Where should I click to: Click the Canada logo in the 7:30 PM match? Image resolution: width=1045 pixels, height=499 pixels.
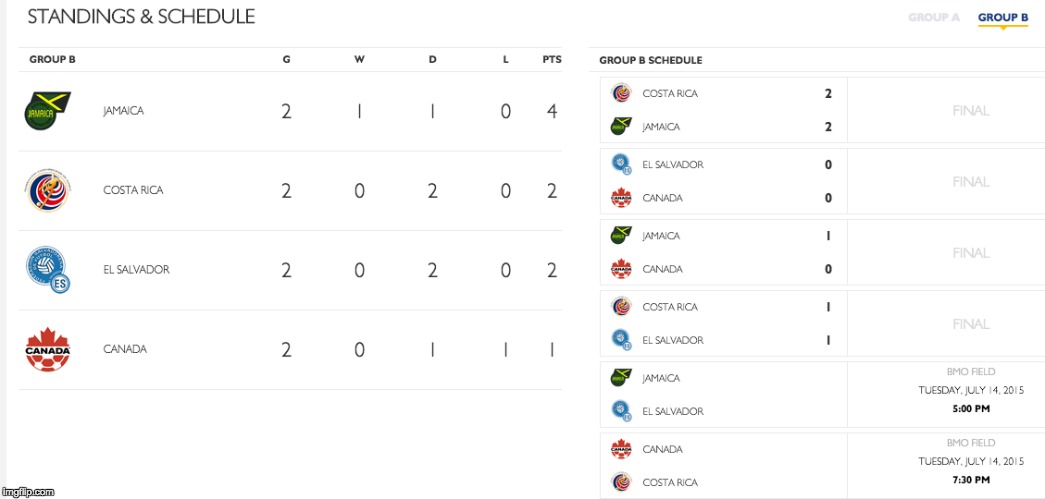pyautogui.click(x=621, y=449)
